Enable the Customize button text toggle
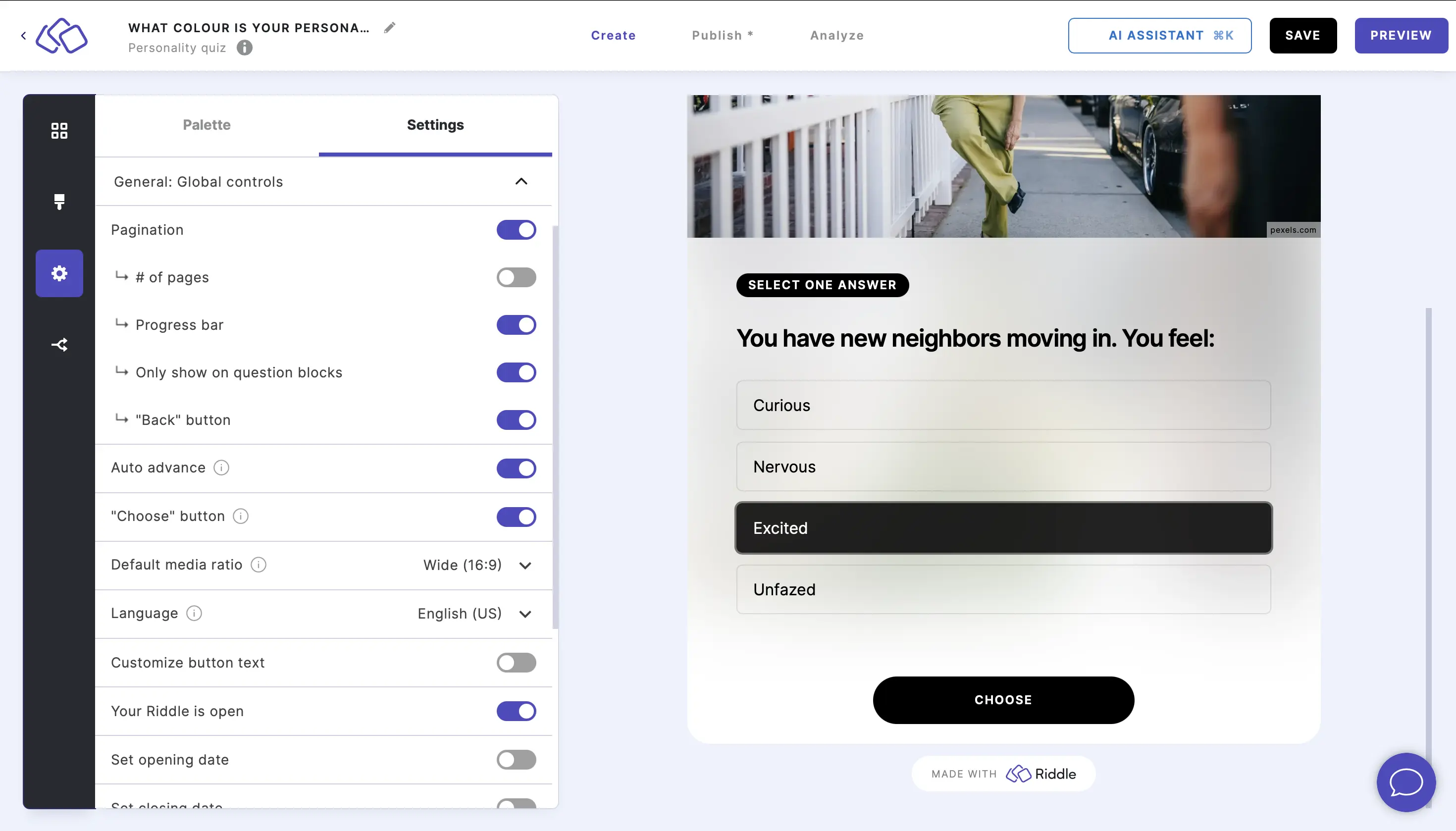 [516, 662]
